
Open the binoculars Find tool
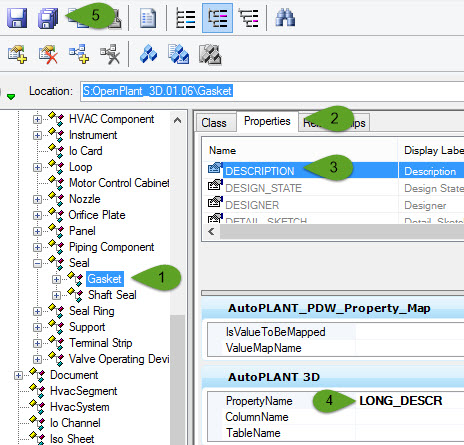[x=285, y=18]
